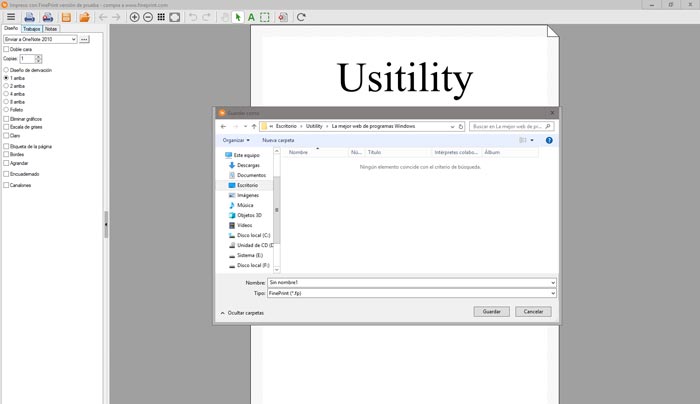Image resolution: width=700 pixels, height=404 pixels.
Task: Open the Tipo file type dropdown
Action: 412,293
